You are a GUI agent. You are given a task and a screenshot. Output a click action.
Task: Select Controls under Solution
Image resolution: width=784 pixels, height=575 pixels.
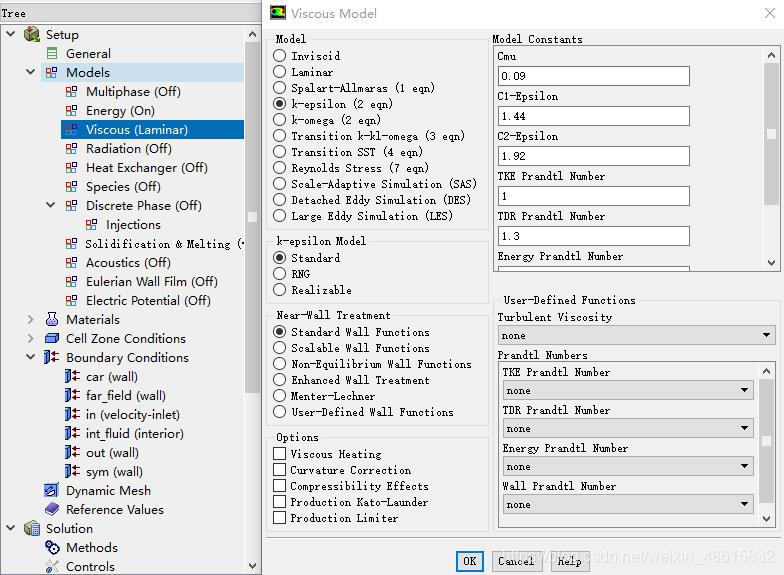90,566
